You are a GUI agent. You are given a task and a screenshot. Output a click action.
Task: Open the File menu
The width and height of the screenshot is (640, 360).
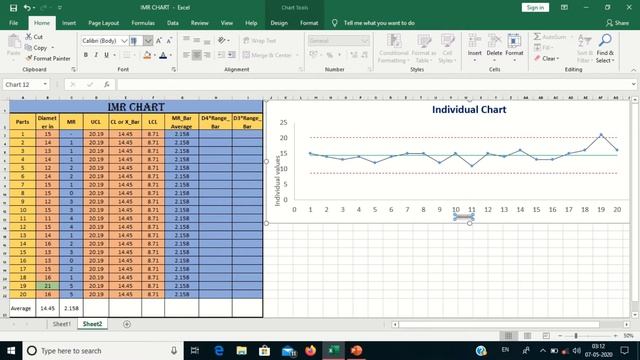click(13, 23)
